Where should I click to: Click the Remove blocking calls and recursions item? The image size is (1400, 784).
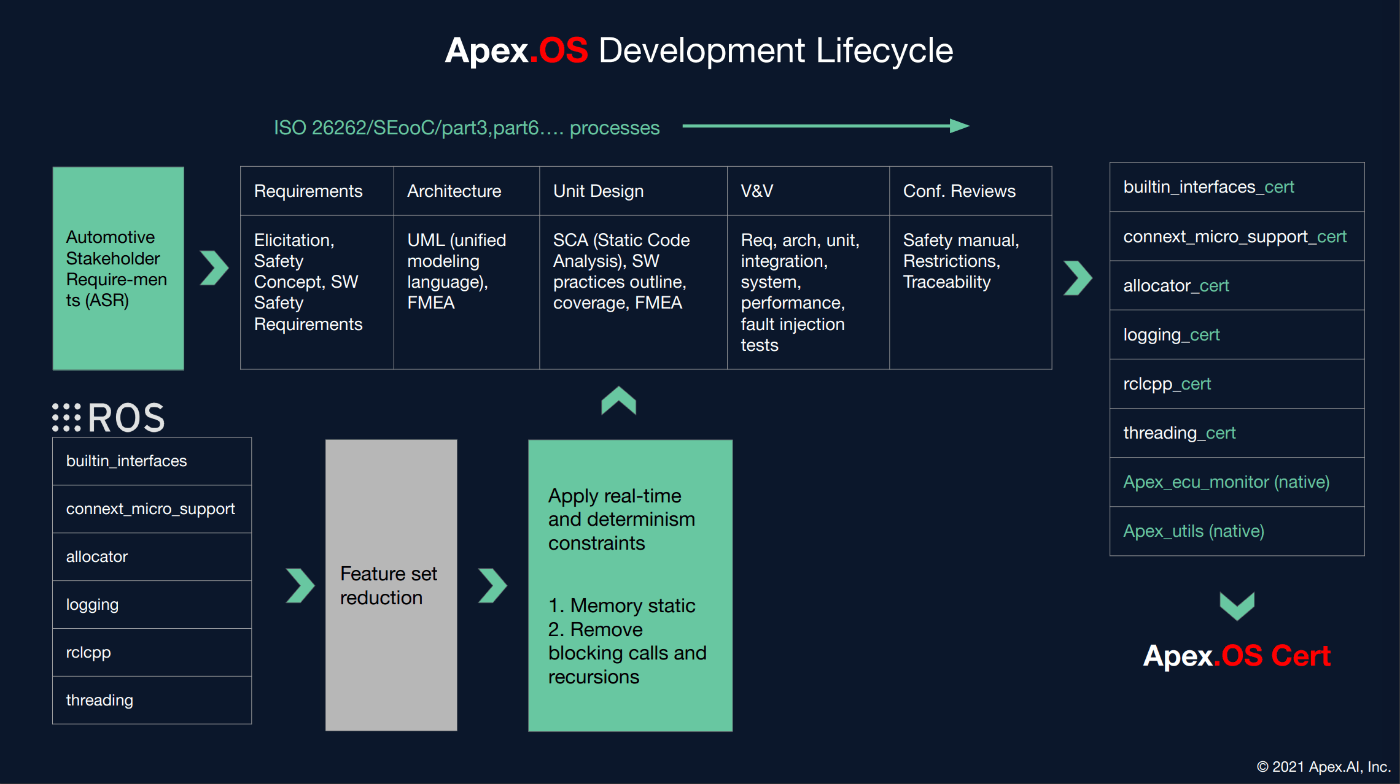[627, 653]
